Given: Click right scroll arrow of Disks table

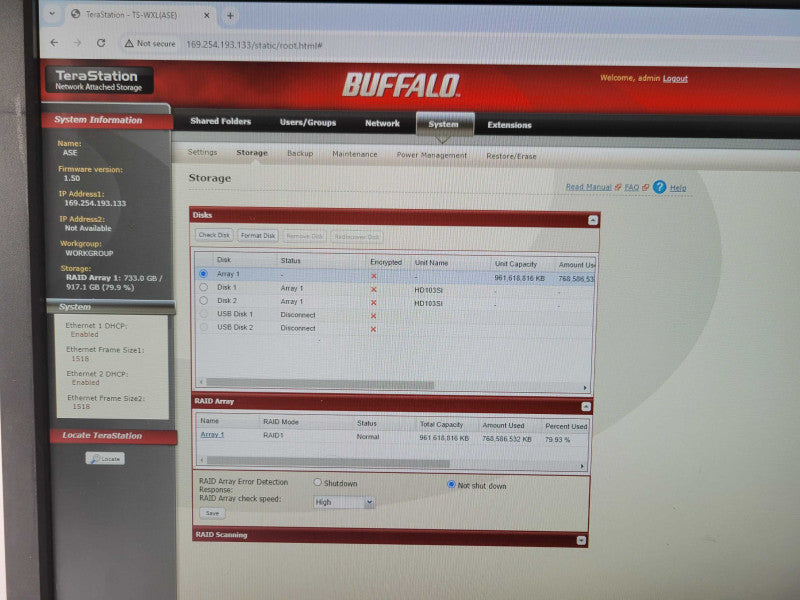Looking at the screenshot, I should [585, 388].
